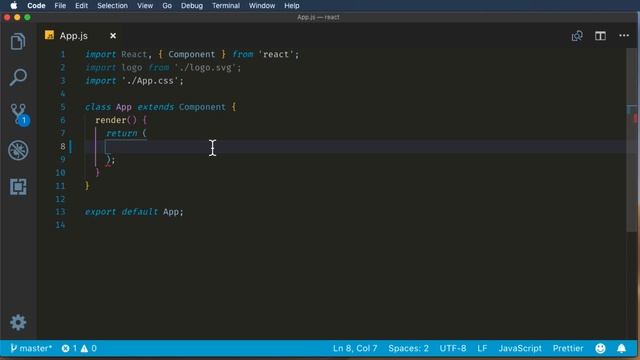Click the extends keyword on line 5
640x360 pixels.
pos(155,107)
